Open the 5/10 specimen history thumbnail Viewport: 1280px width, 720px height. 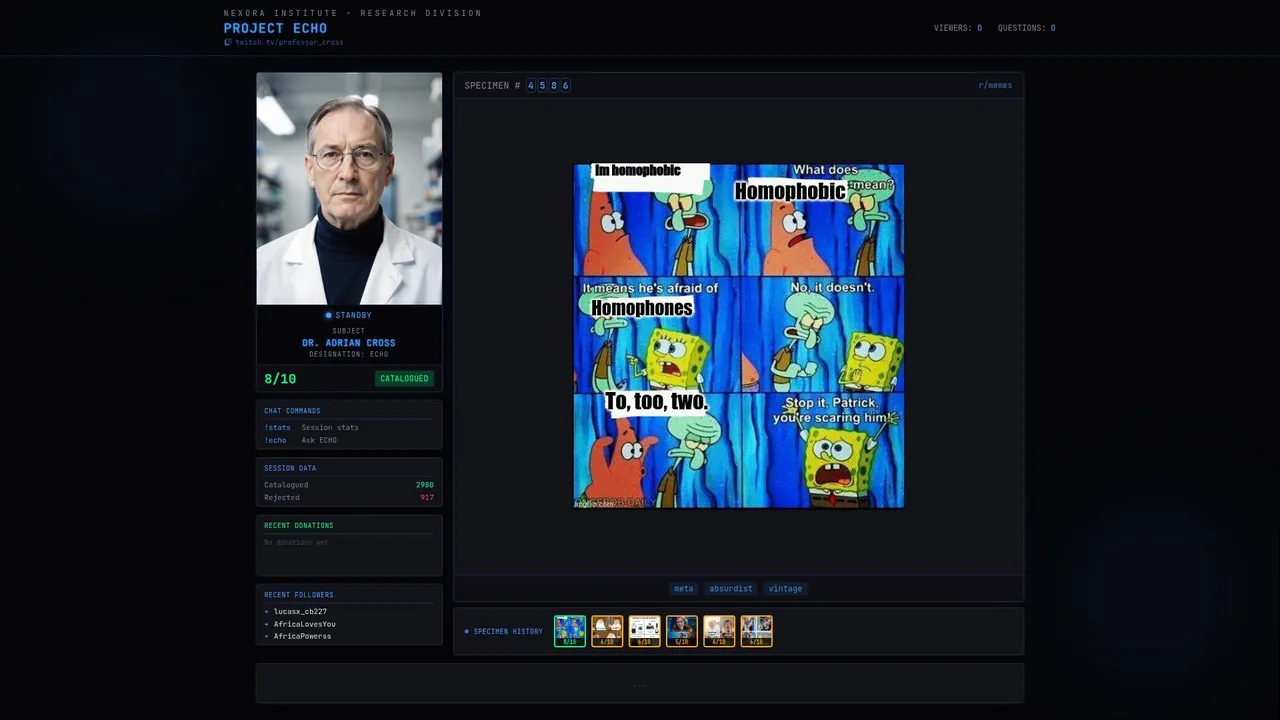[682, 631]
